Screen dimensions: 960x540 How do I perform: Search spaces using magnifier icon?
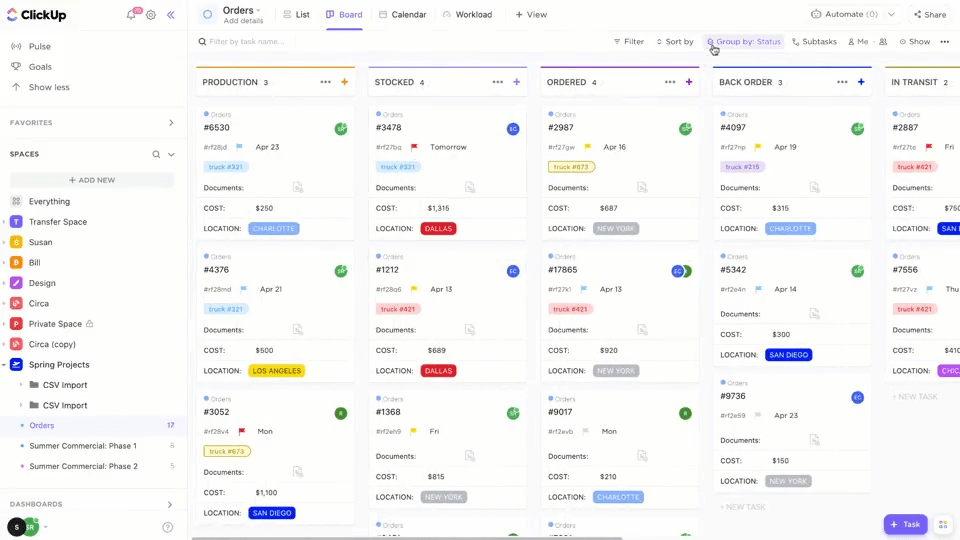point(156,154)
